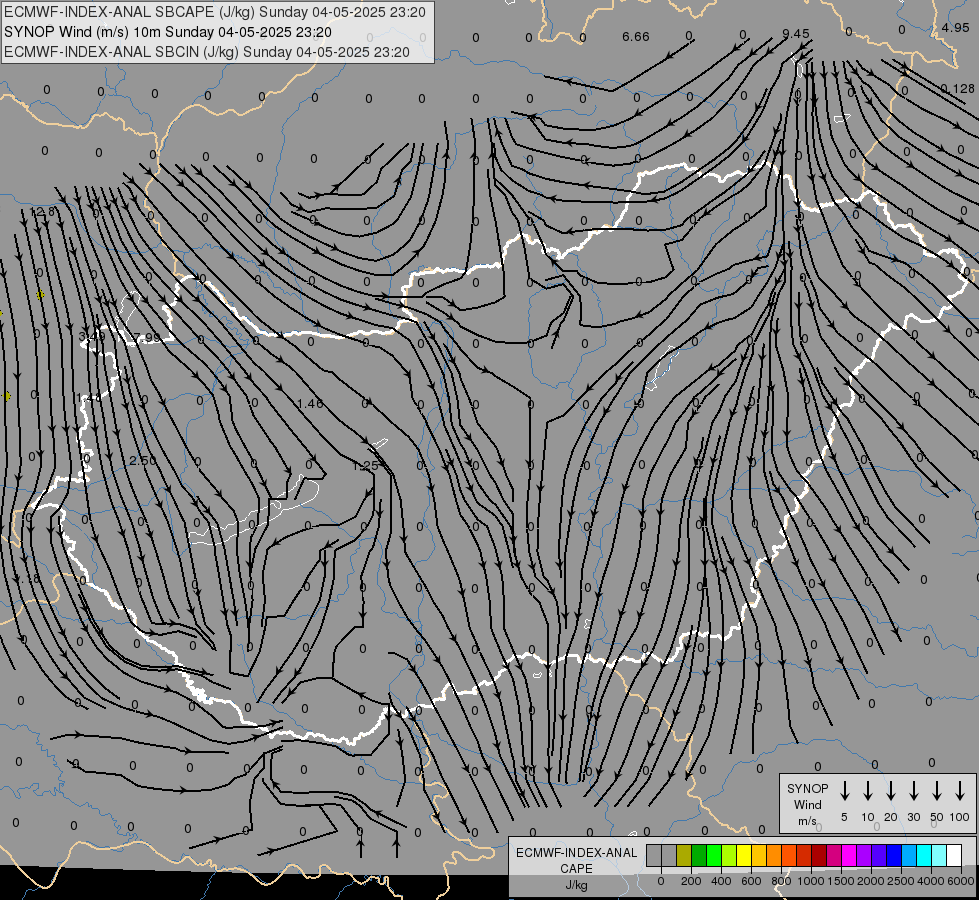Click the 4.95 value in the corner
979x900 pixels.
pyautogui.click(x=955, y=27)
